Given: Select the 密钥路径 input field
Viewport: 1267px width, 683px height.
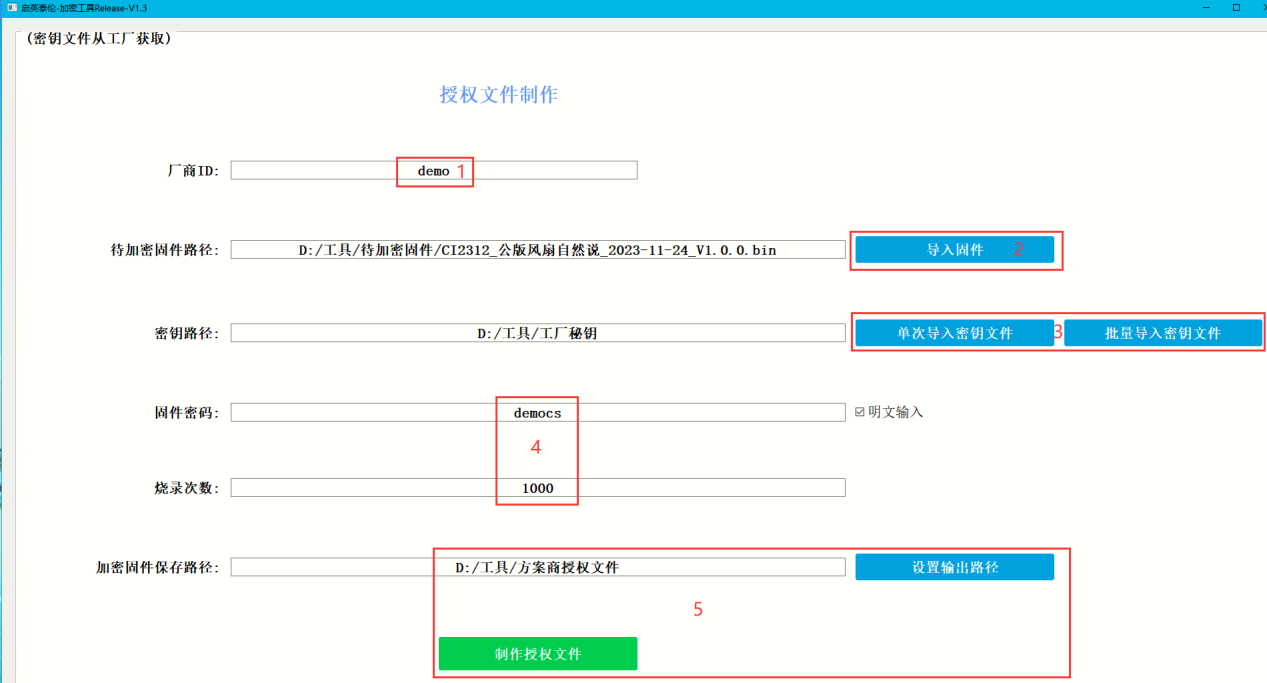Looking at the screenshot, I should tap(537, 333).
